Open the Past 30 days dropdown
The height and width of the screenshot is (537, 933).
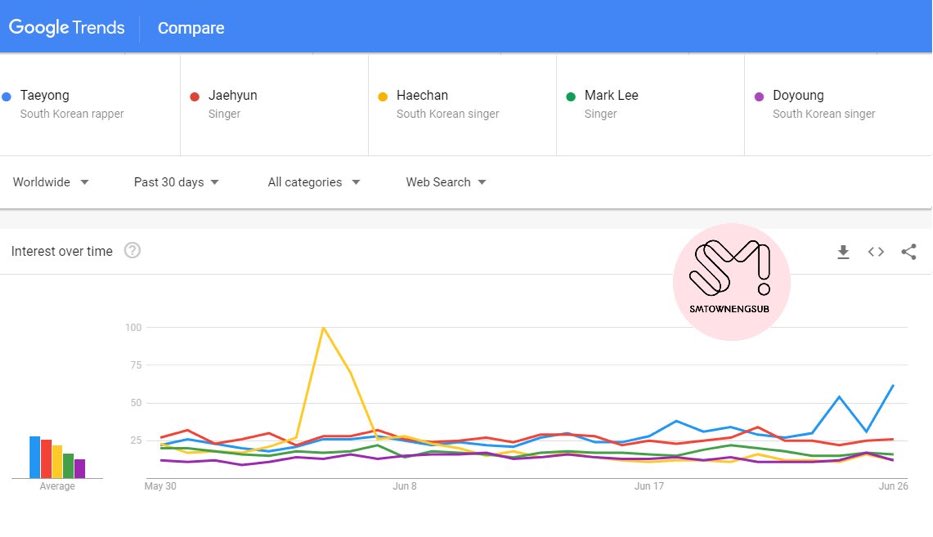[x=176, y=182]
